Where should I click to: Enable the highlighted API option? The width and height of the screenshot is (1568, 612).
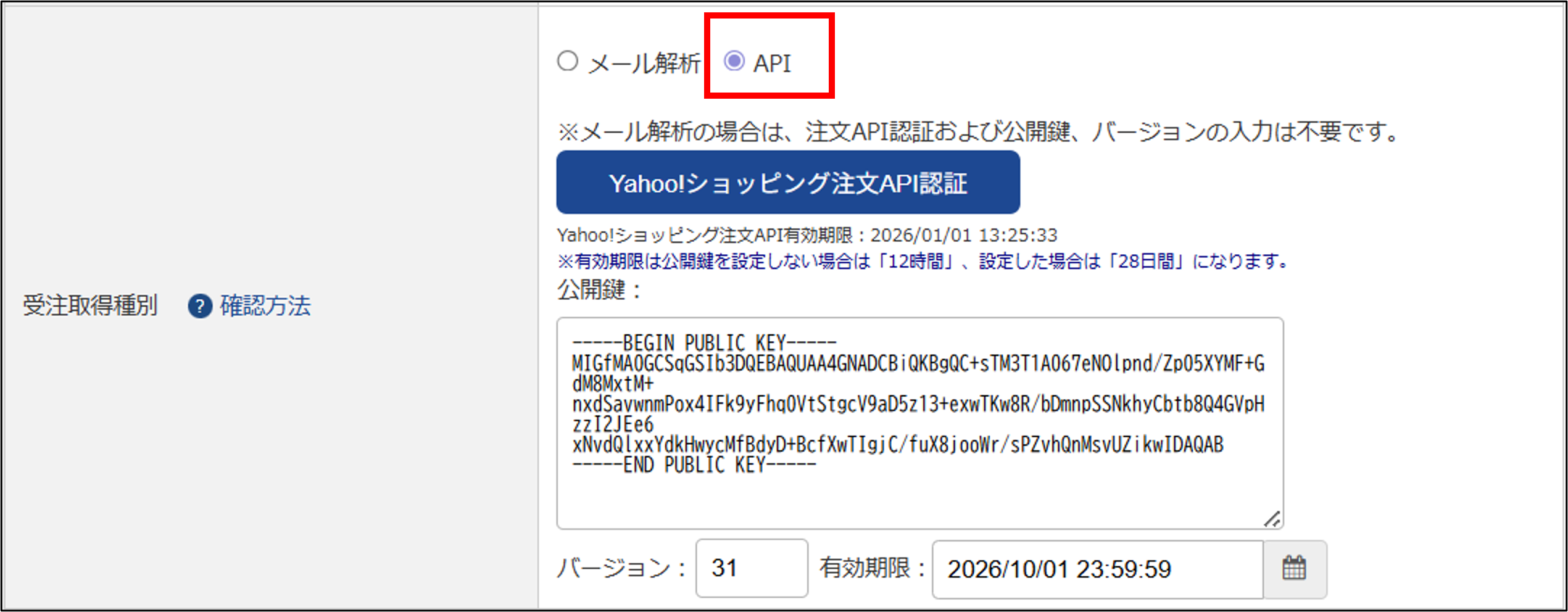[734, 61]
